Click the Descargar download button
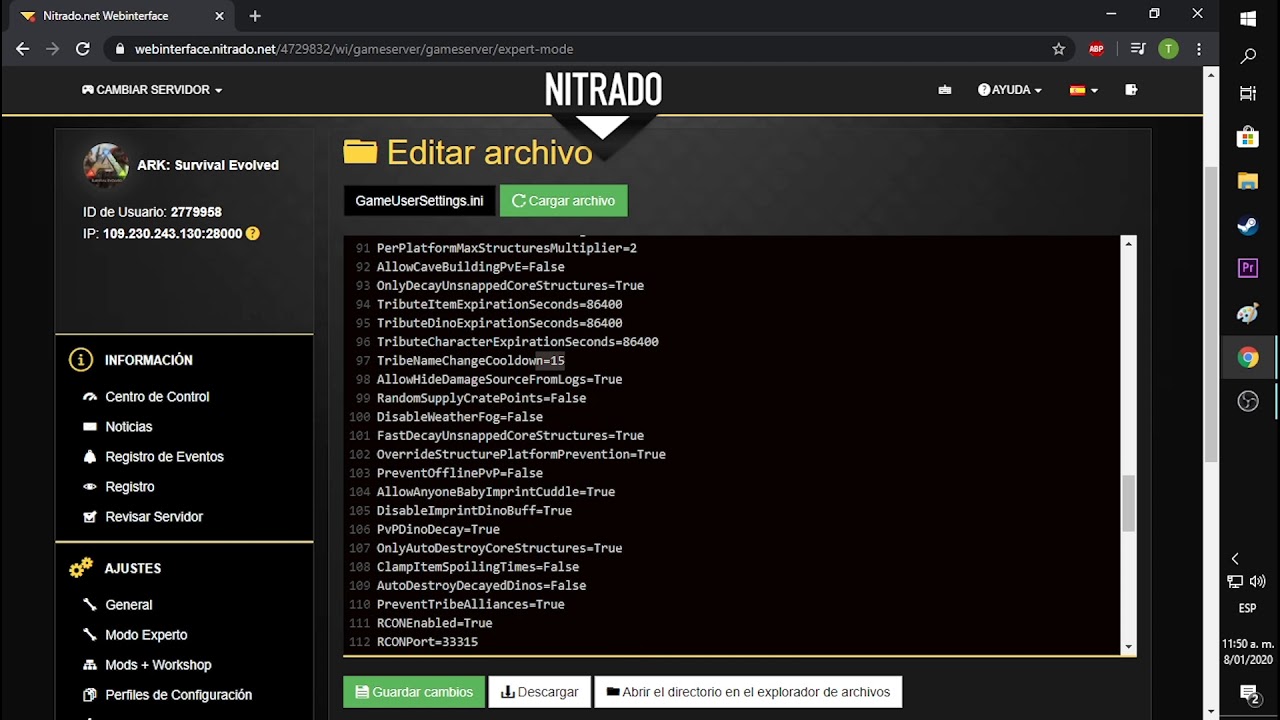Viewport: 1280px width, 720px height. click(539, 692)
